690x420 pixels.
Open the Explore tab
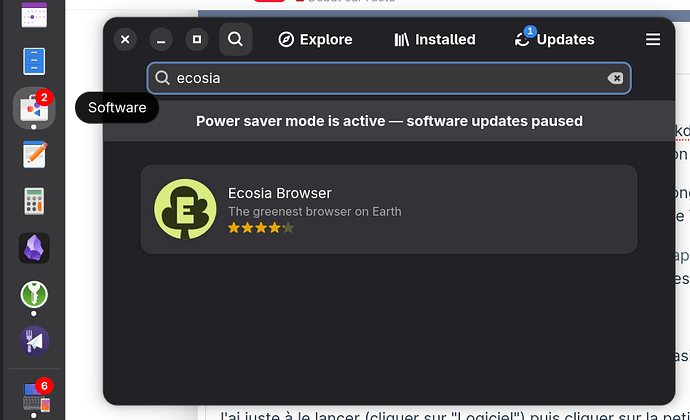315,40
